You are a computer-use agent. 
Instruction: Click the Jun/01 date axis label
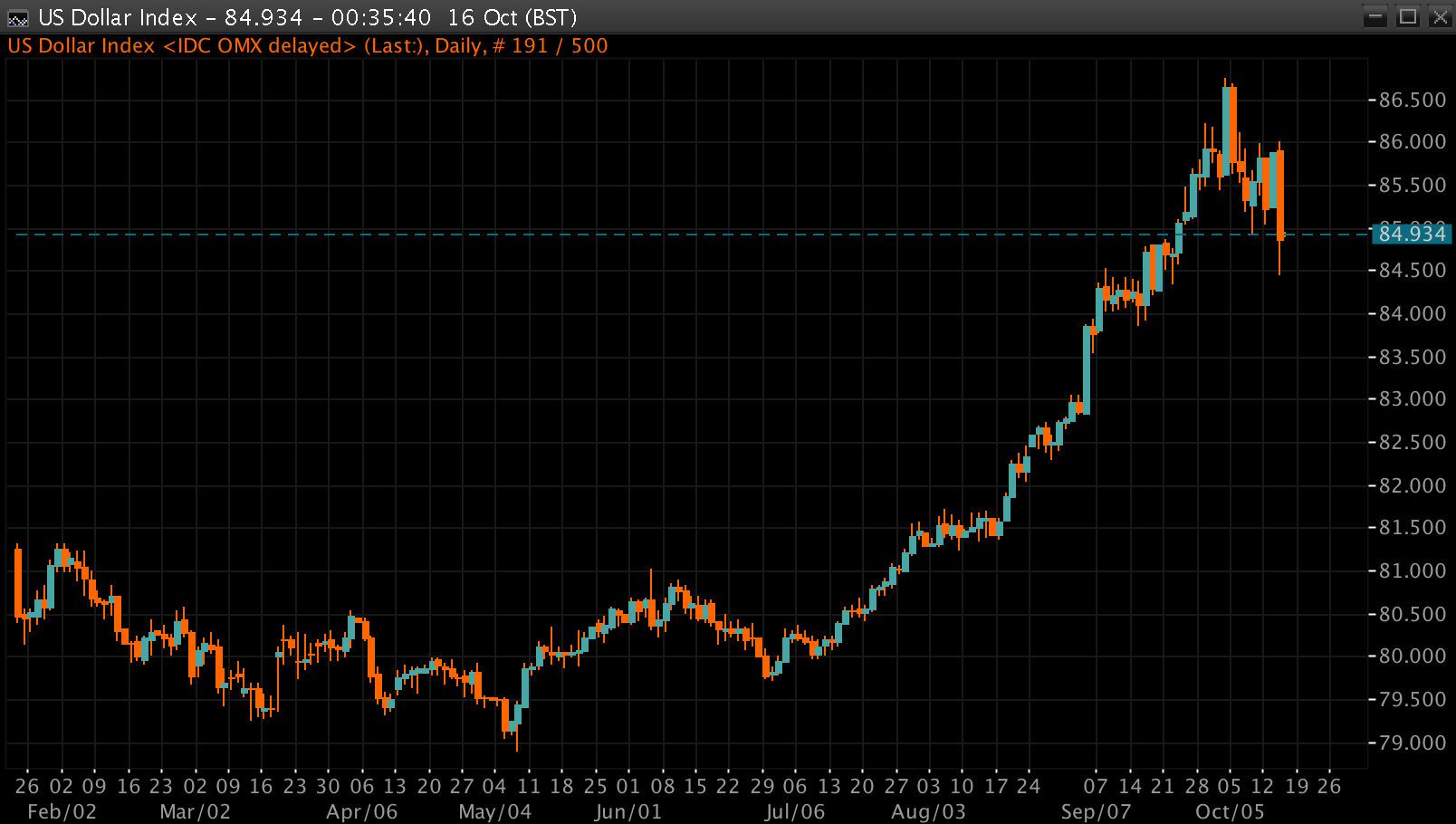(x=627, y=811)
